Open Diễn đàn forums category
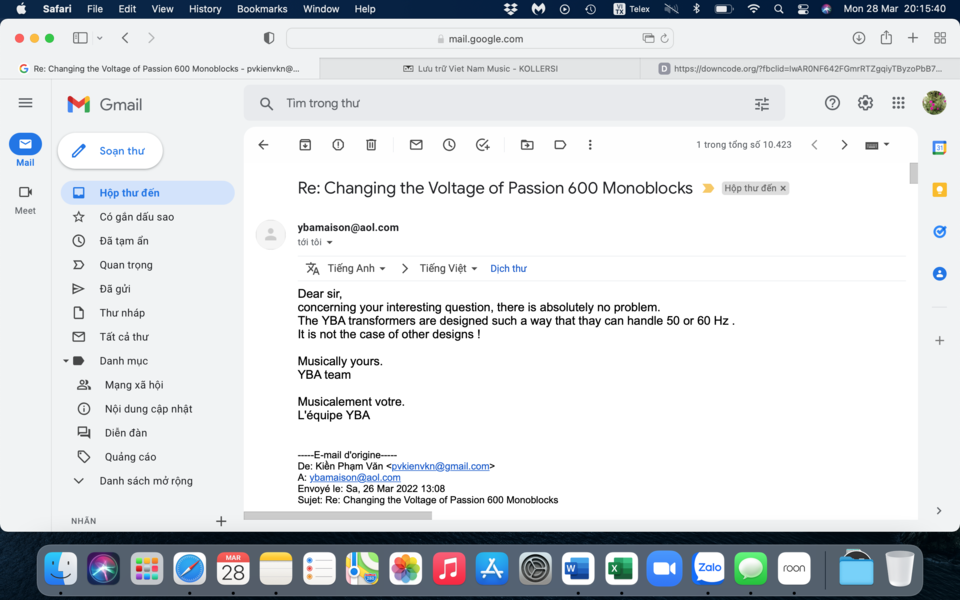The image size is (960, 600). [x=148, y=433]
